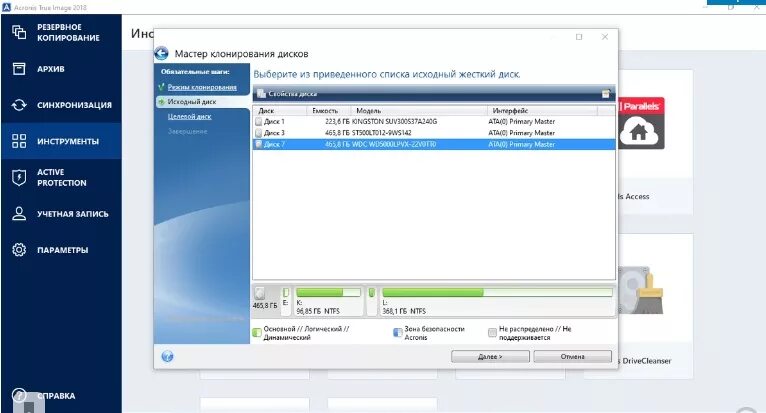Open РЕЗЕРВНОЕ КОПИРОВАНИЕ menu item
The width and height of the screenshot is (766, 413).
coord(68,32)
